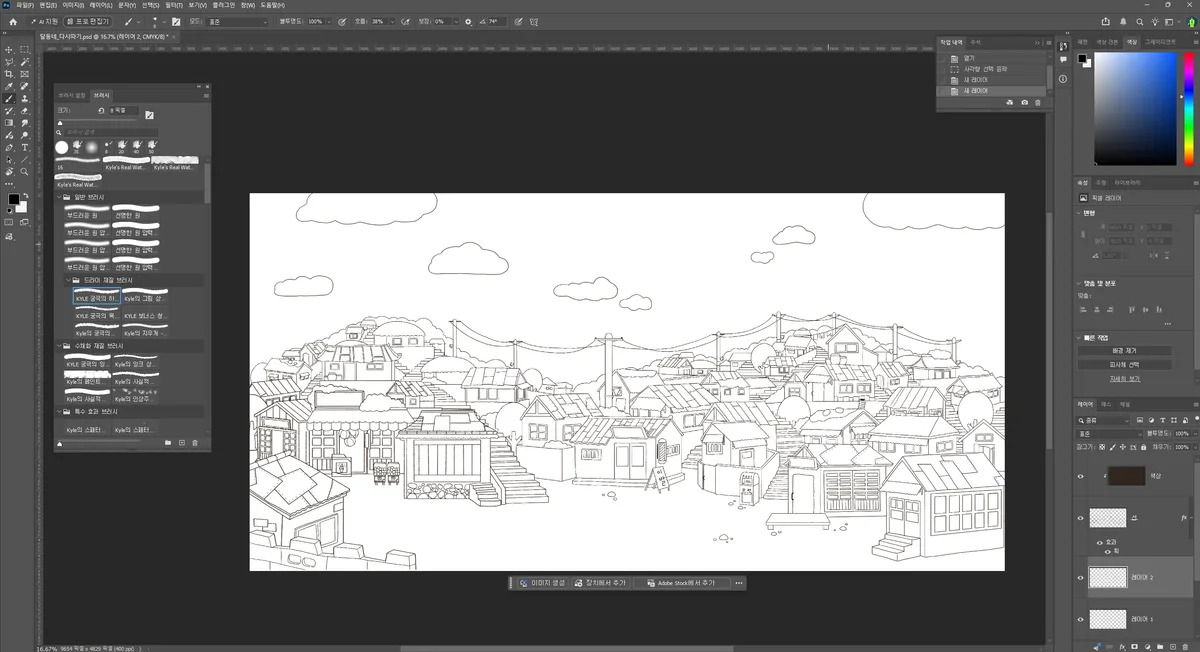Select the Clone Stamp tool
The image size is (1200, 652).
pos(25,98)
